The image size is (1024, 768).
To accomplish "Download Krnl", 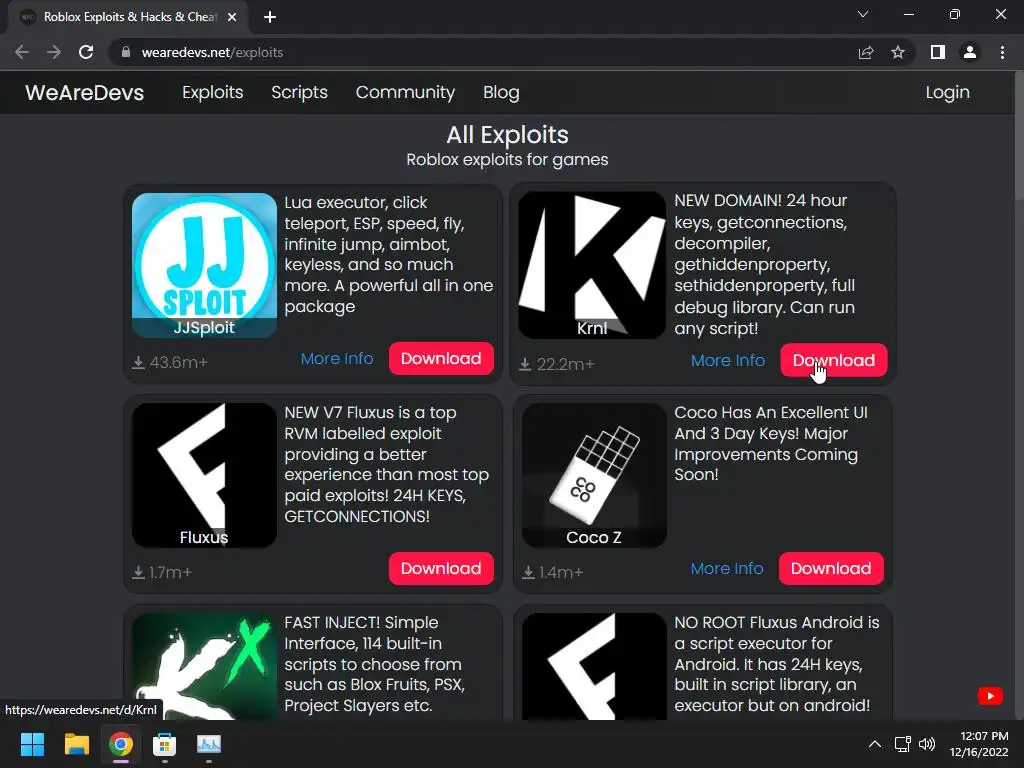I will (834, 360).
